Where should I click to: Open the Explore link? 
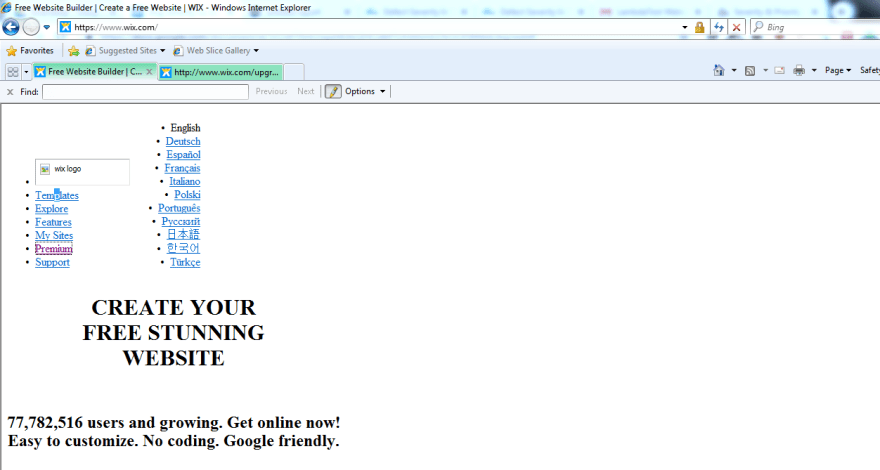[x=52, y=209]
